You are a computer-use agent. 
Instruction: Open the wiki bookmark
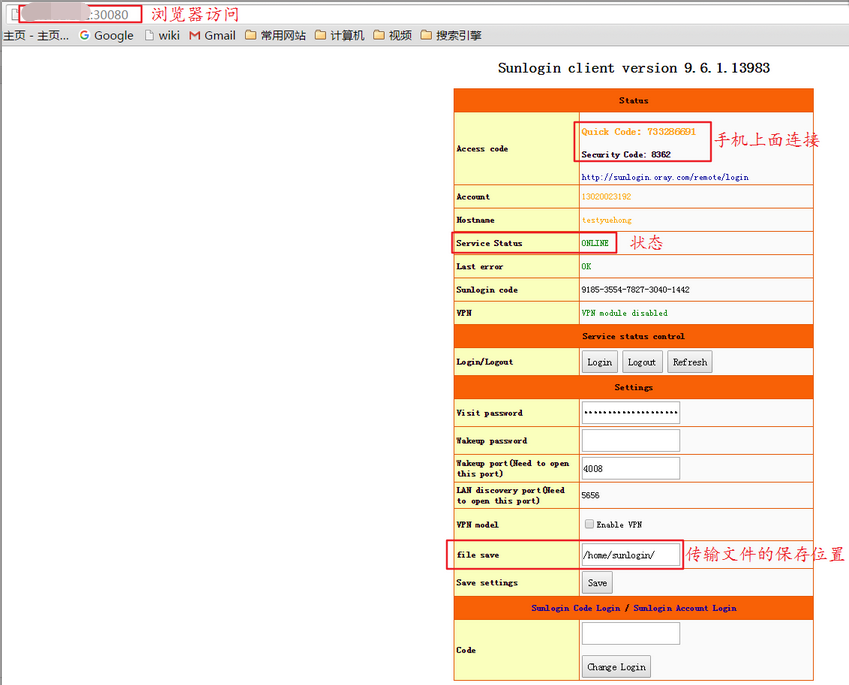(x=162, y=36)
